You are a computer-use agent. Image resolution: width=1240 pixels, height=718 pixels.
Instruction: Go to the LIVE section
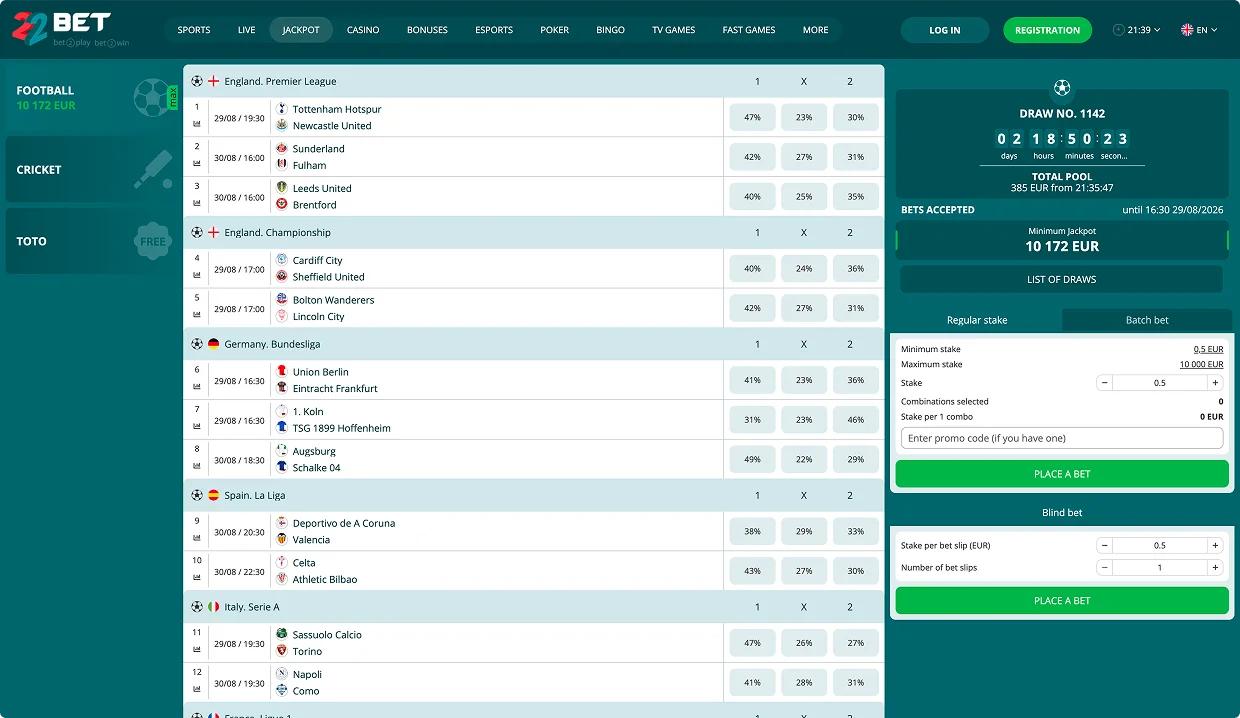pyautogui.click(x=246, y=30)
